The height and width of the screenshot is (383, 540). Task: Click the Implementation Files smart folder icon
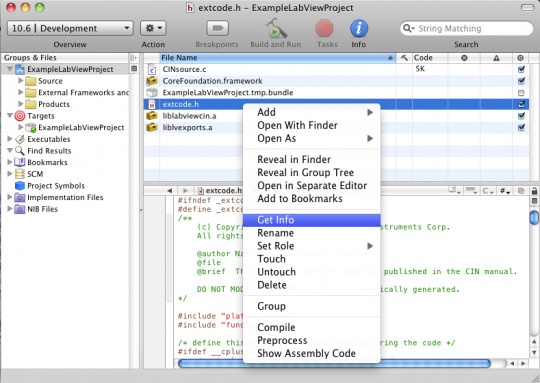[20, 197]
